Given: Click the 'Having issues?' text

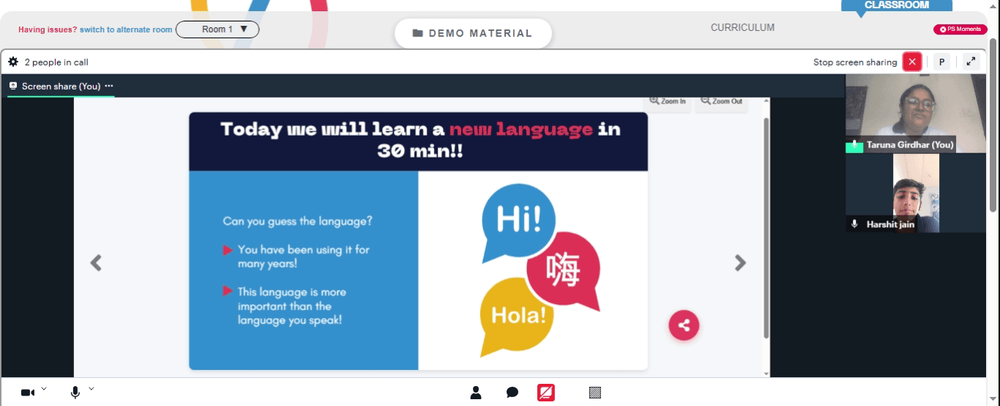Looking at the screenshot, I should pos(47,29).
